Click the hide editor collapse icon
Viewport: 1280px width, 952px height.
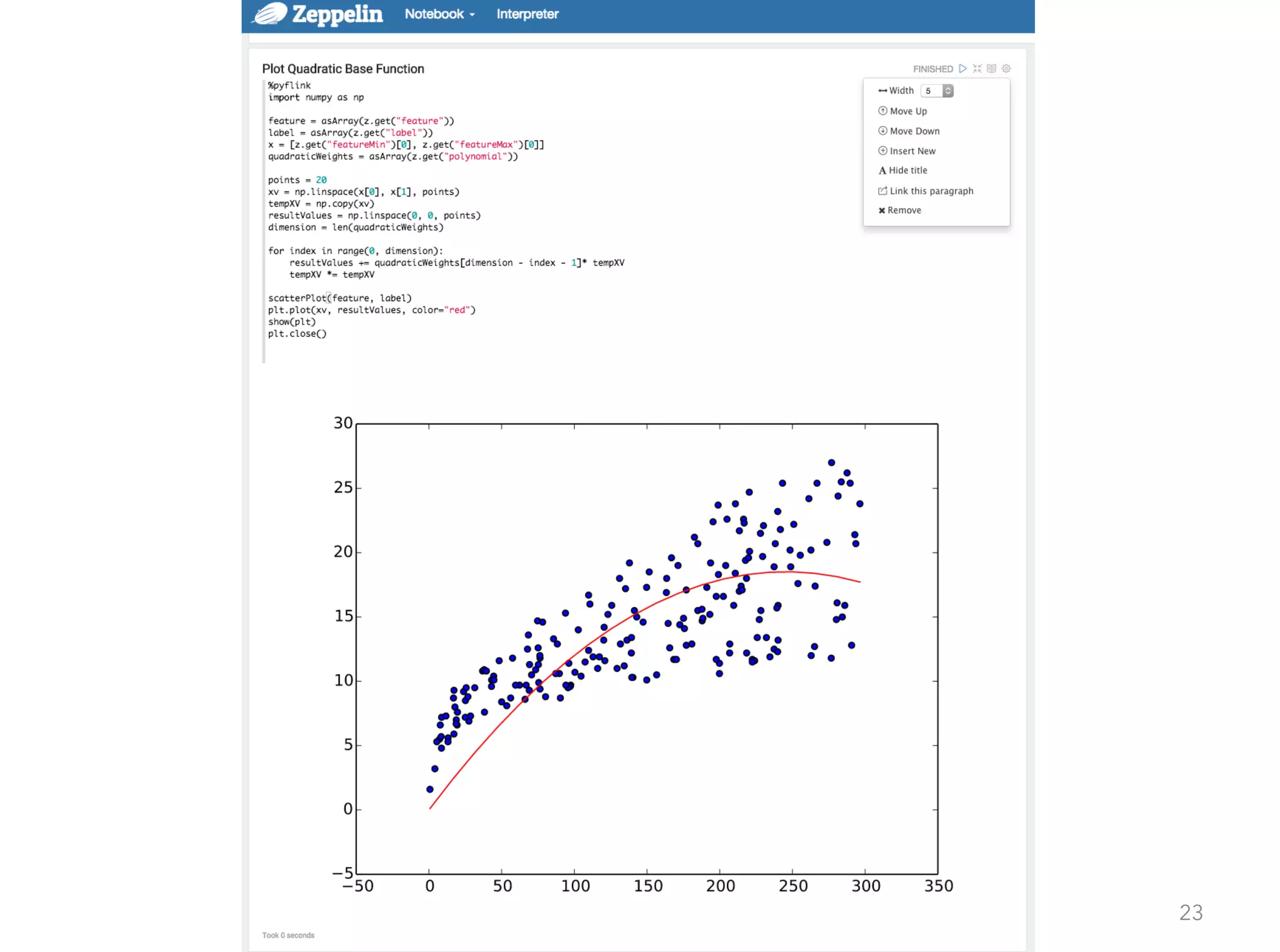[x=977, y=69]
